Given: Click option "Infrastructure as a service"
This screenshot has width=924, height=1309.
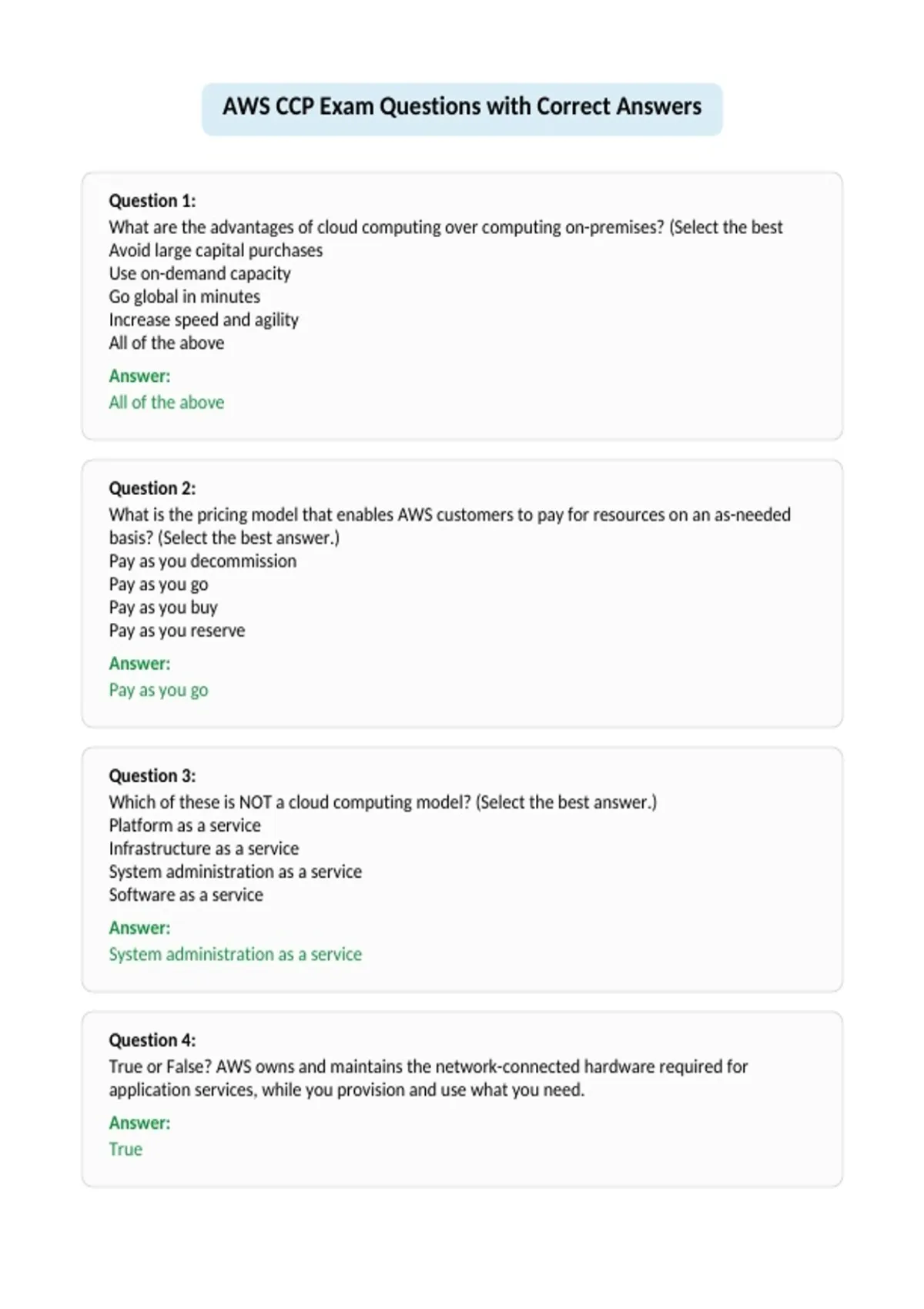Looking at the screenshot, I should [204, 849].
